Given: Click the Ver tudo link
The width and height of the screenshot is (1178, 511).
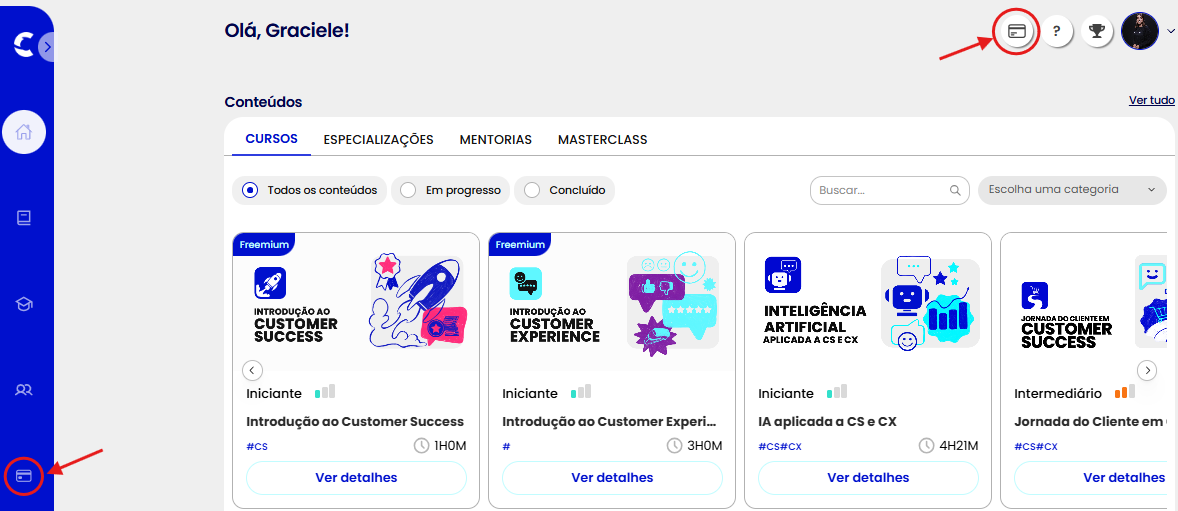Looking at the screenshot, I should (x=1152, y=100).
